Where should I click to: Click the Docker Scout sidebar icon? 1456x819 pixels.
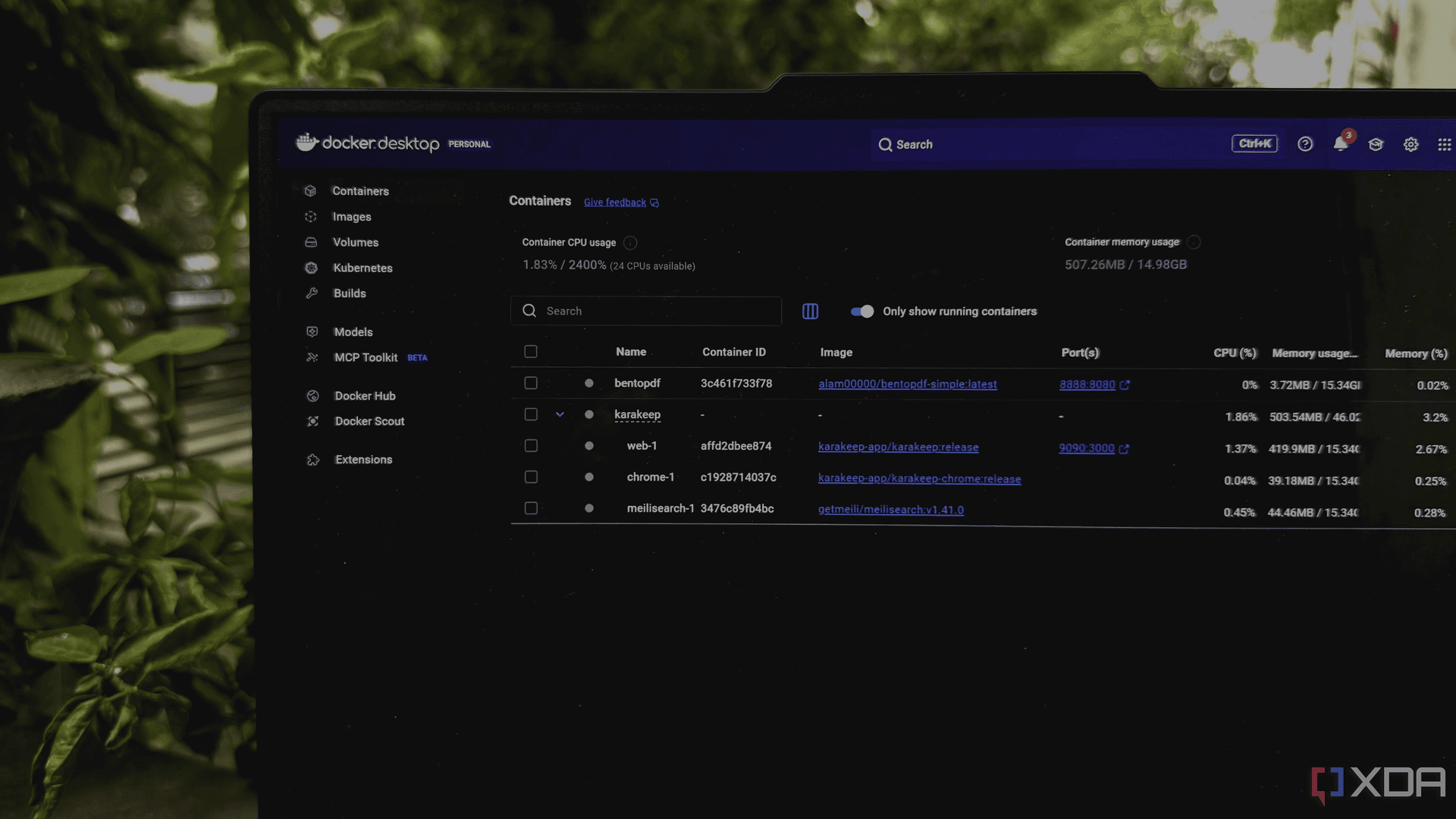(x=312, y=421)
